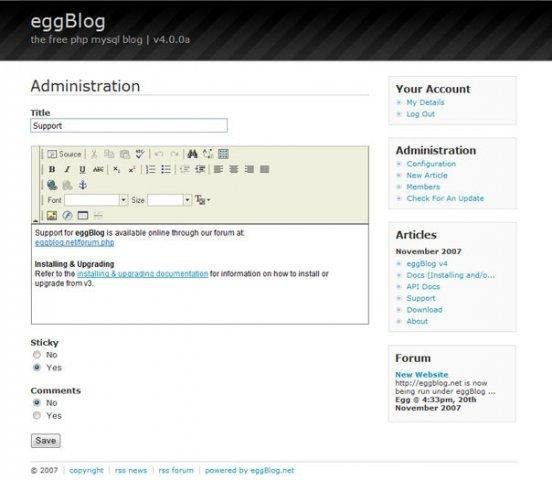Insert a bulleted list
This screenshot has height=480, width=552.
[166, 169]
